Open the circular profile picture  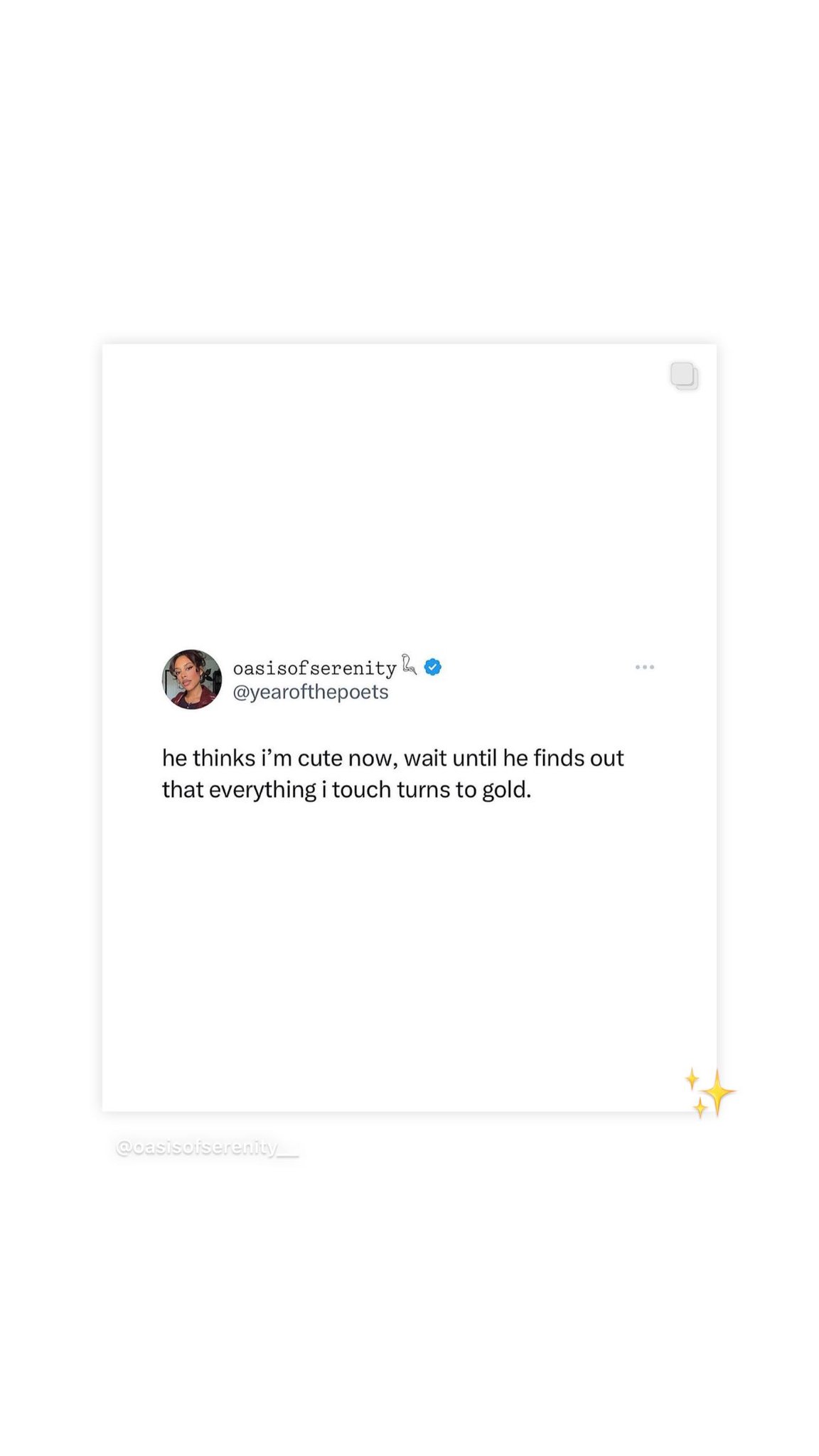192,679
